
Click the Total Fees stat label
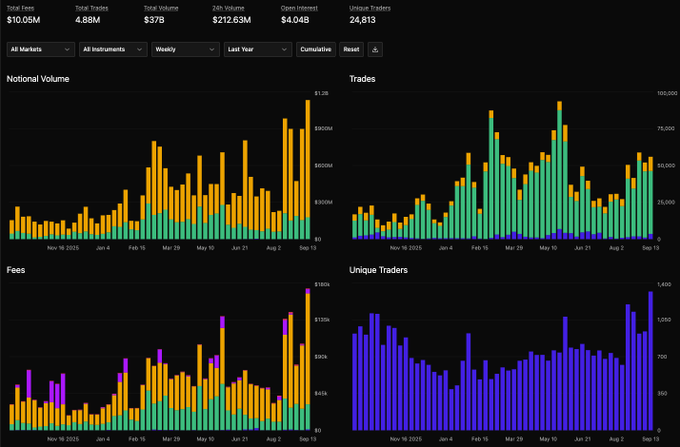tap(20, 8)
